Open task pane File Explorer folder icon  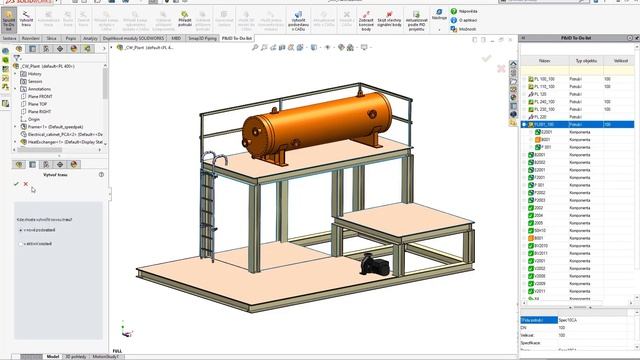click(513, 81)
